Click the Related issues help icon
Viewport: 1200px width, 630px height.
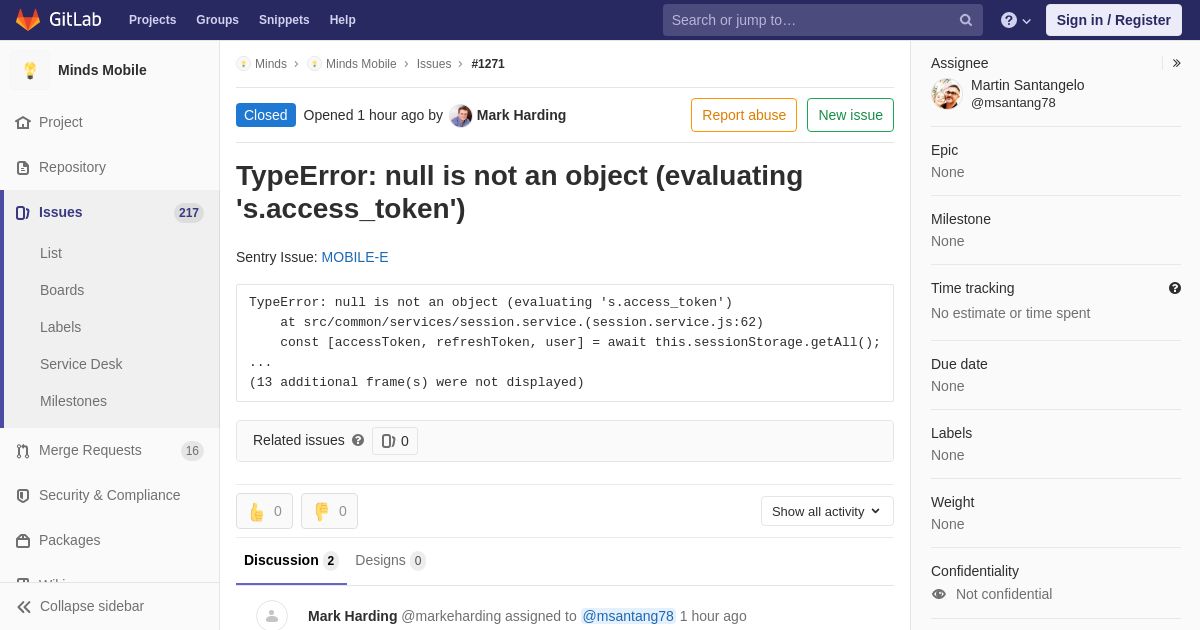click(358, 440)
